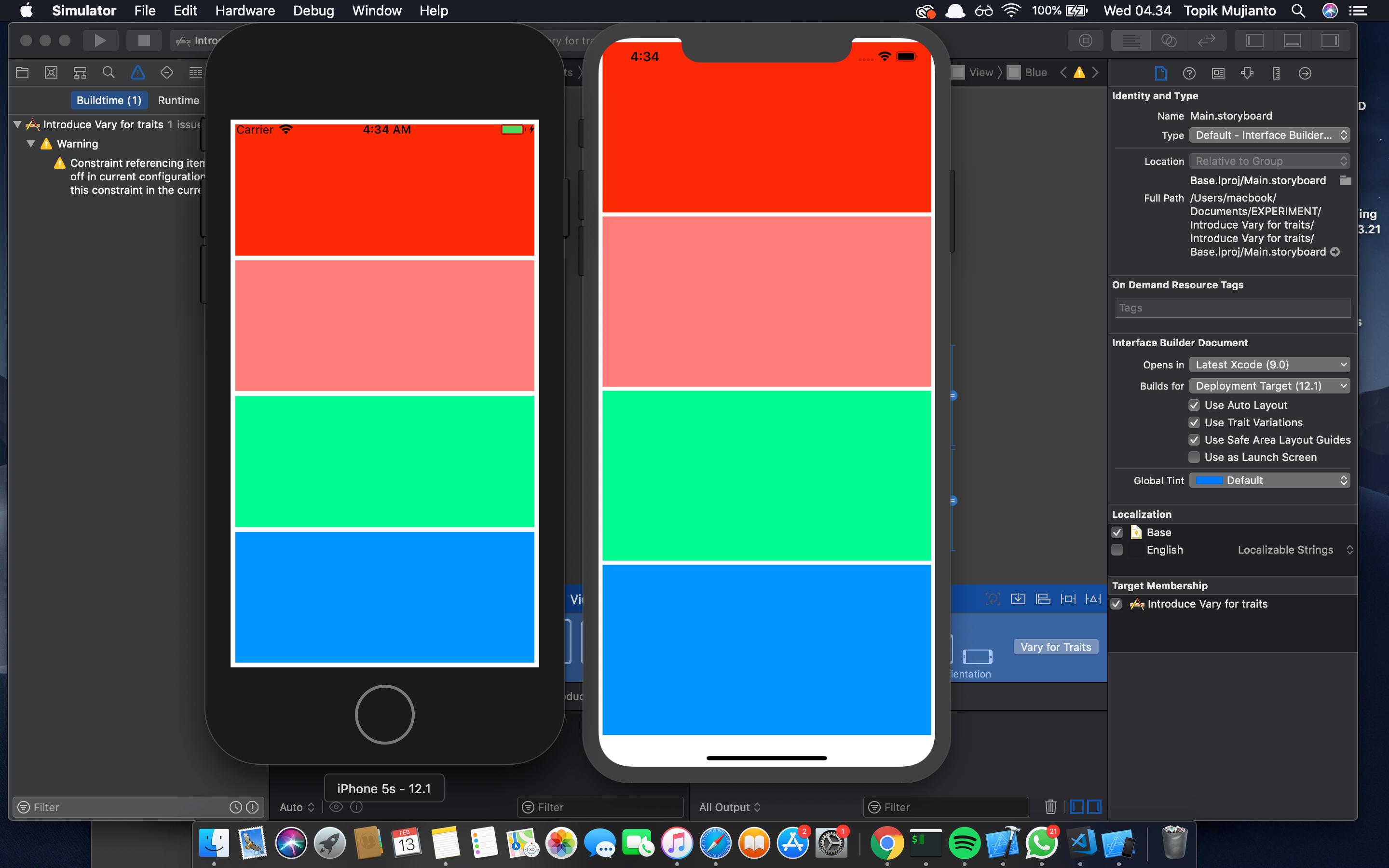
Task: Collapse the Warning disclosure triangle
Action: click(x=31, y=144)
